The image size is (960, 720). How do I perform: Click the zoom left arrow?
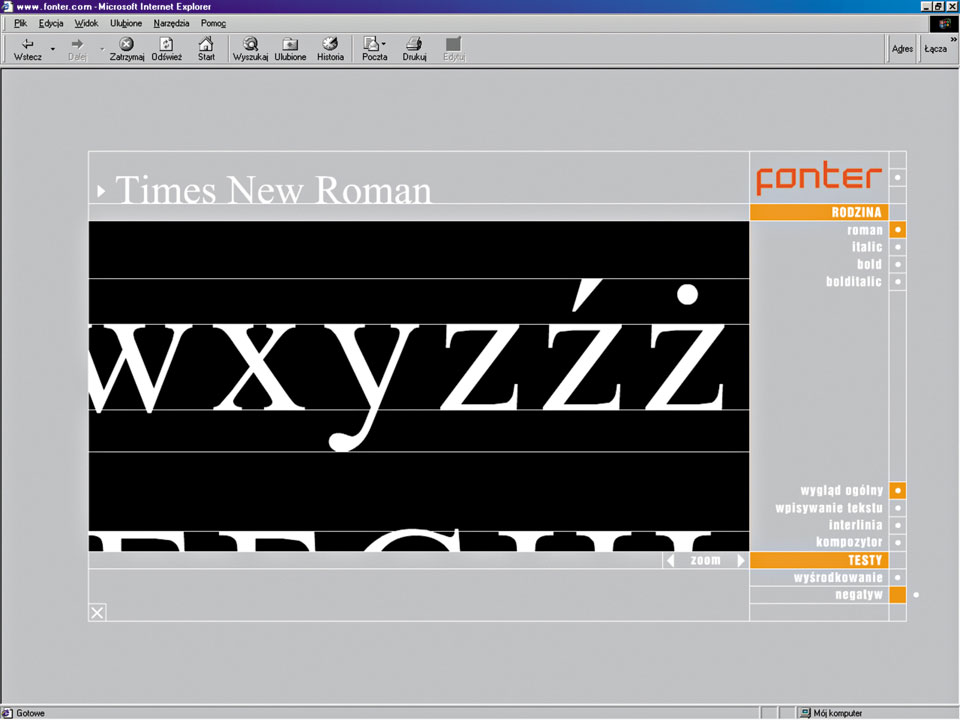pyautogui.click(x=670, y=560)
